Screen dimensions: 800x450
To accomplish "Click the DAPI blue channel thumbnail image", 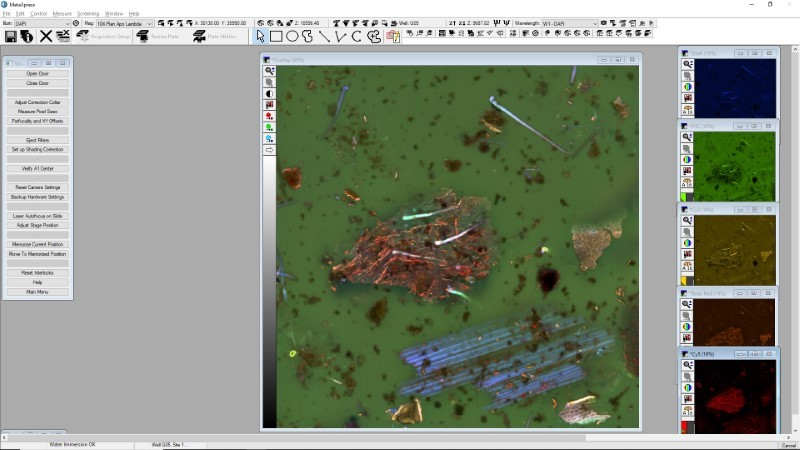I will point(735,88).
